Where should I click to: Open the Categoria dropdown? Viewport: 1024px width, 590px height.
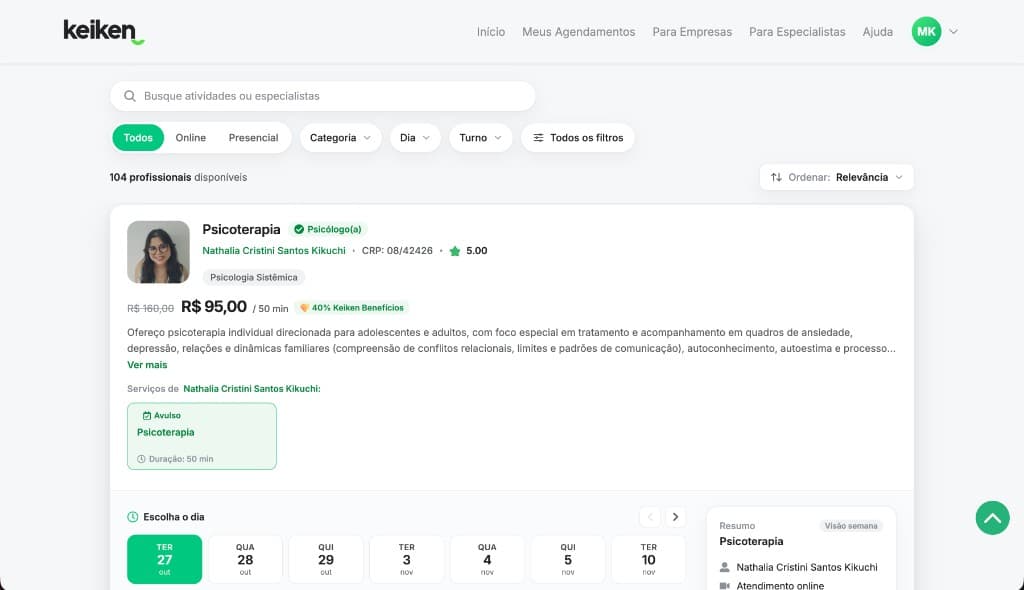(340, 138)
